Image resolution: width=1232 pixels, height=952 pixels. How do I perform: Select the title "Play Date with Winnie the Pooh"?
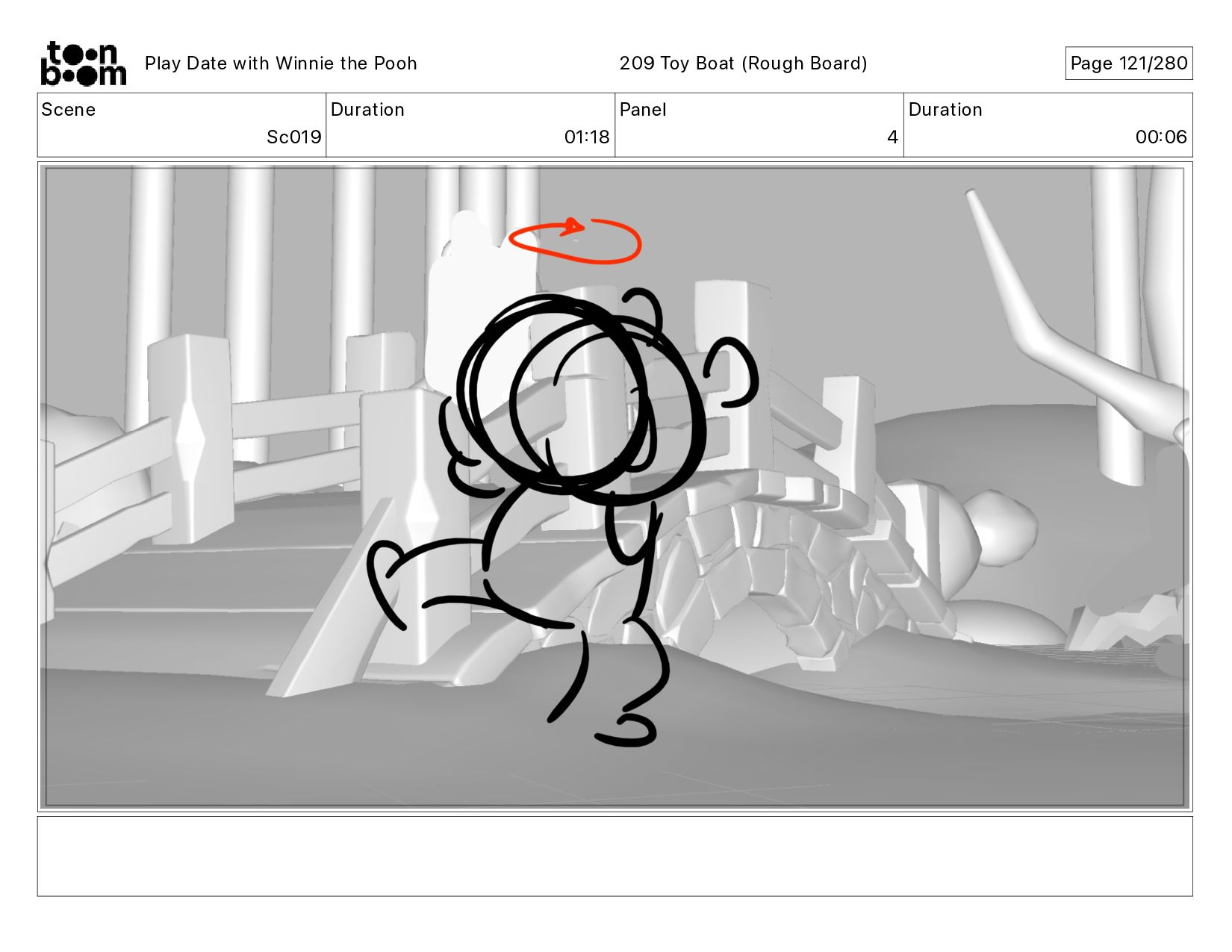(x=281, y=63)
